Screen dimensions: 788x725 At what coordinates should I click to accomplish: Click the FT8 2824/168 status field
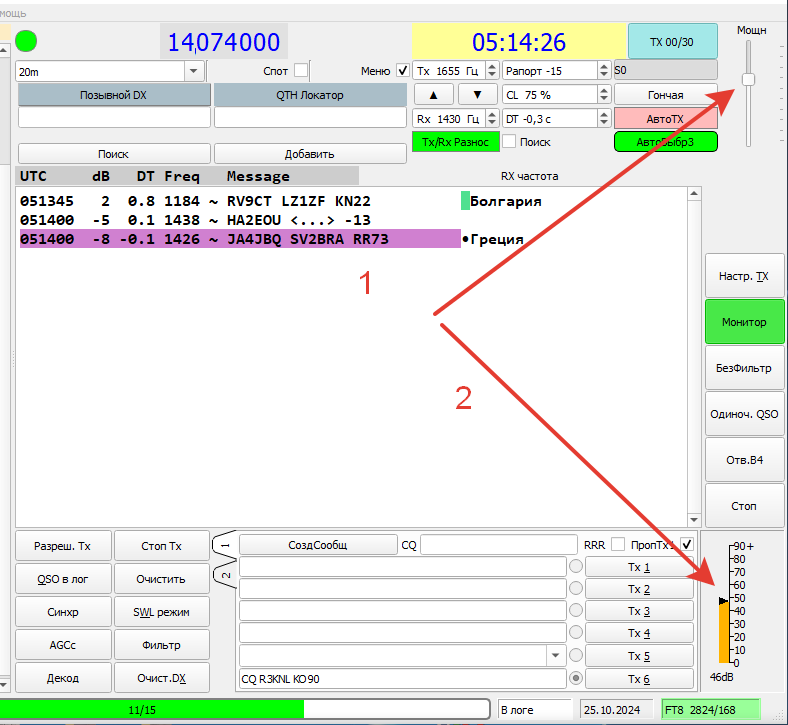coord(711,709)
